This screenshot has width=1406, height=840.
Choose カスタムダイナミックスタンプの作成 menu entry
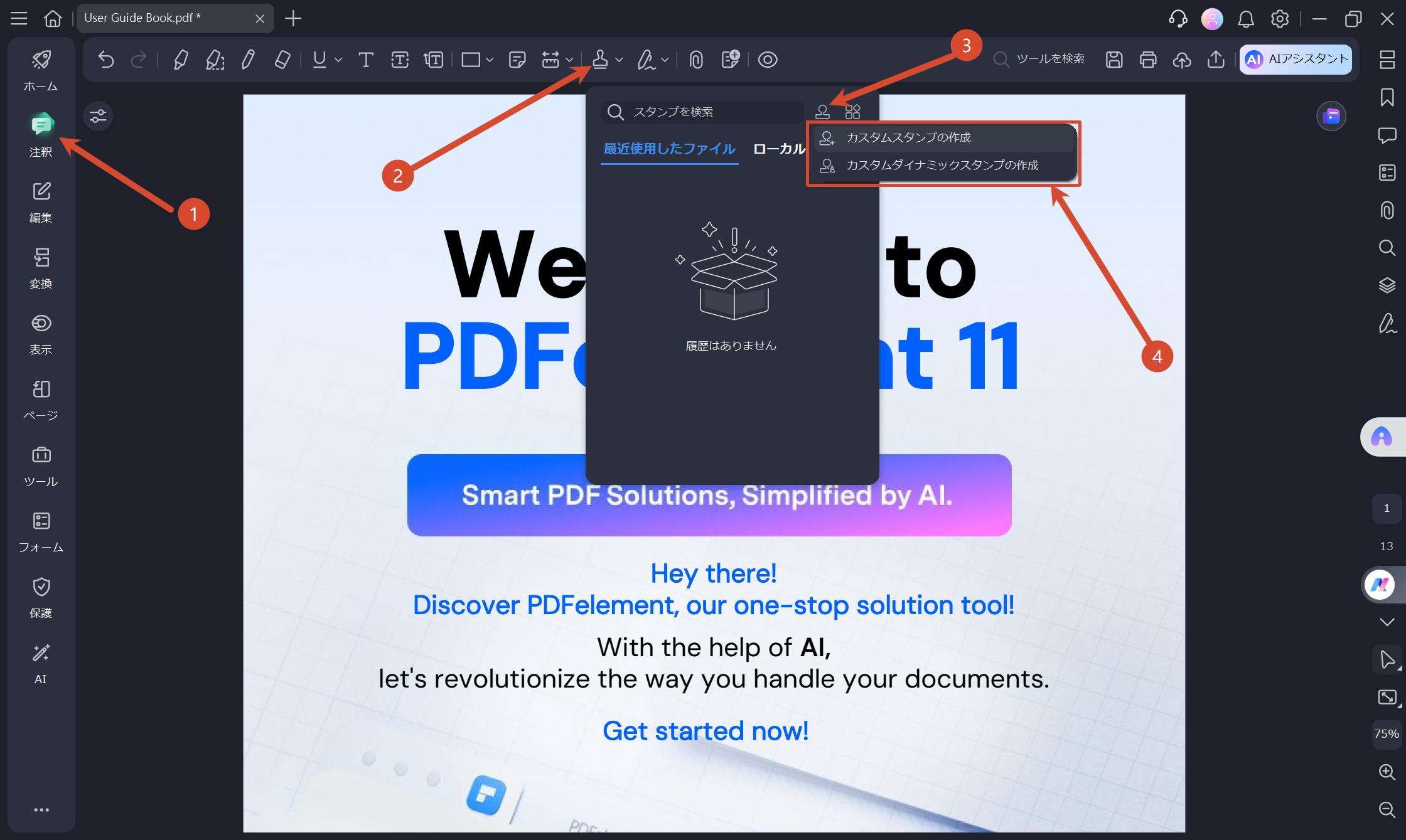[943, 166]
